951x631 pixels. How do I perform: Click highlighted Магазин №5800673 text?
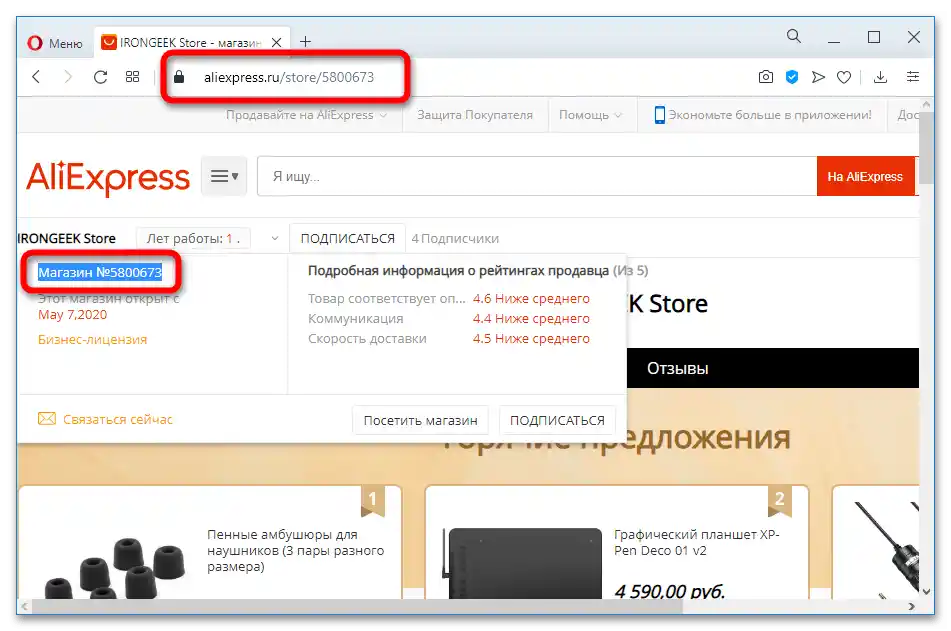coord(100,272)
